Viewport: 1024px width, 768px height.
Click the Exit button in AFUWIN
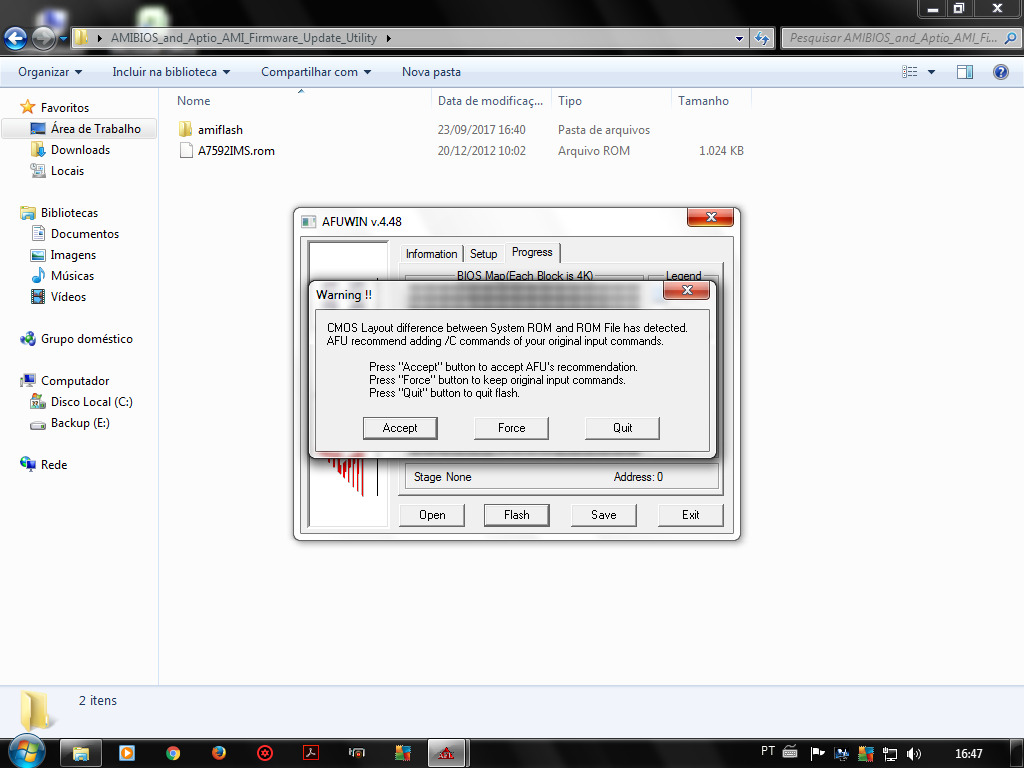(690, 515)
